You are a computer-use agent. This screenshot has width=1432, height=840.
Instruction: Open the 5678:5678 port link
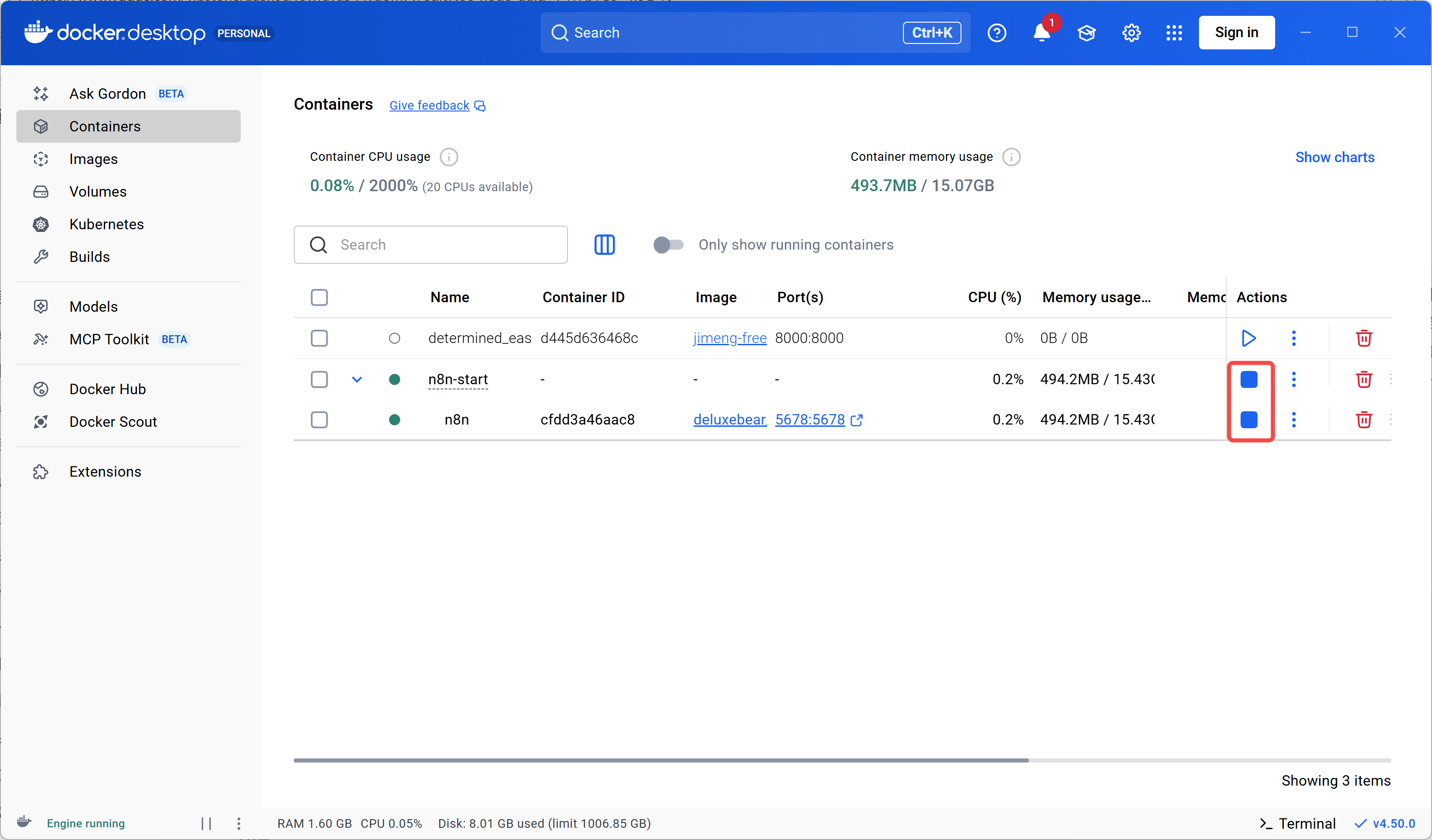pyautogui.click(x=810, y=420)
